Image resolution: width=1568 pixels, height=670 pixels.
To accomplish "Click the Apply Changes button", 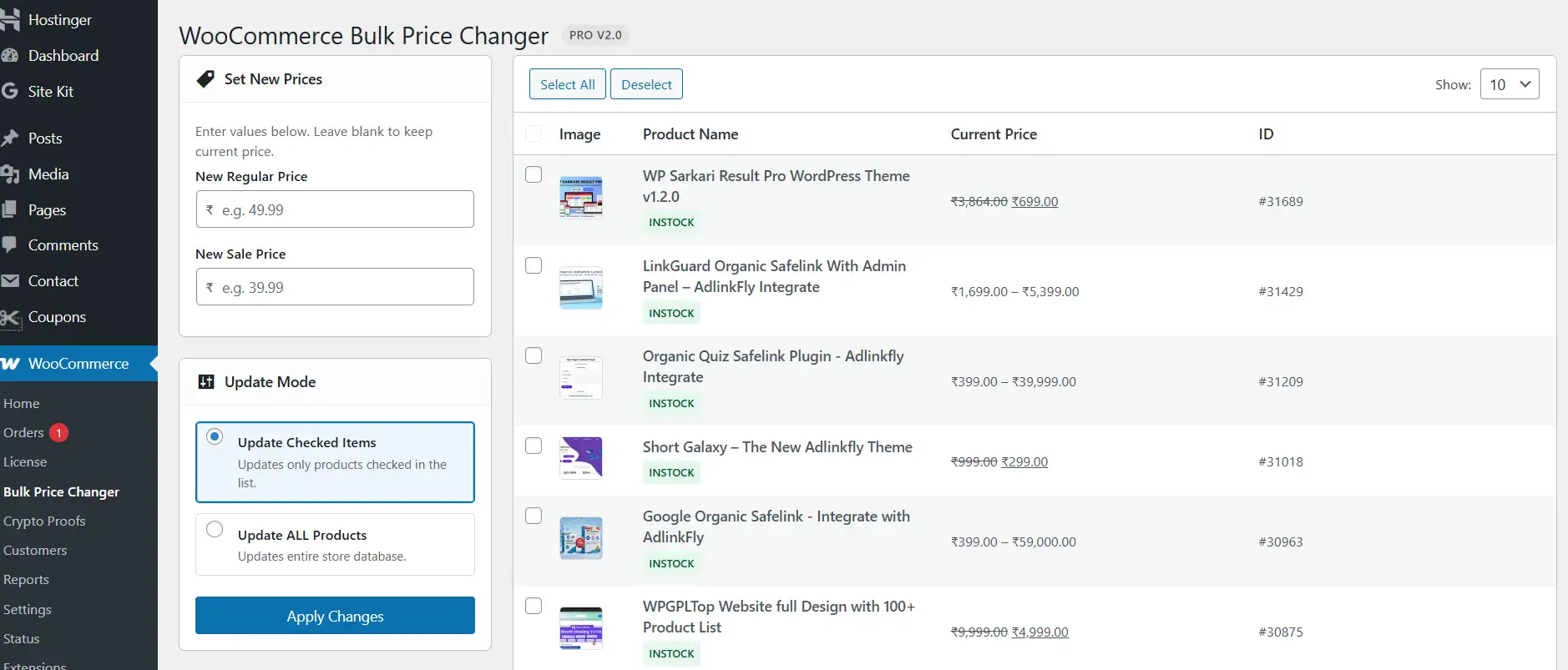I will click(335, 616).
